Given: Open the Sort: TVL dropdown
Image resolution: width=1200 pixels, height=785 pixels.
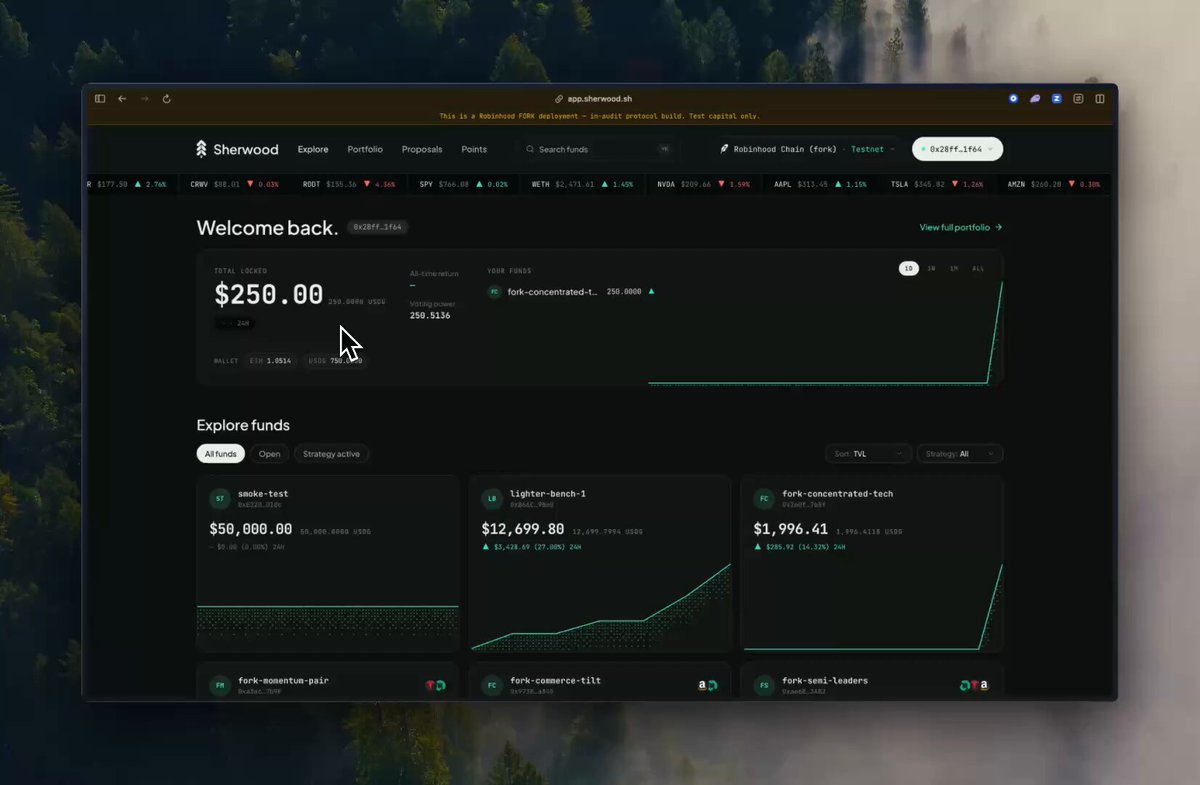Looking at the screenshot, I should (869, 454).
